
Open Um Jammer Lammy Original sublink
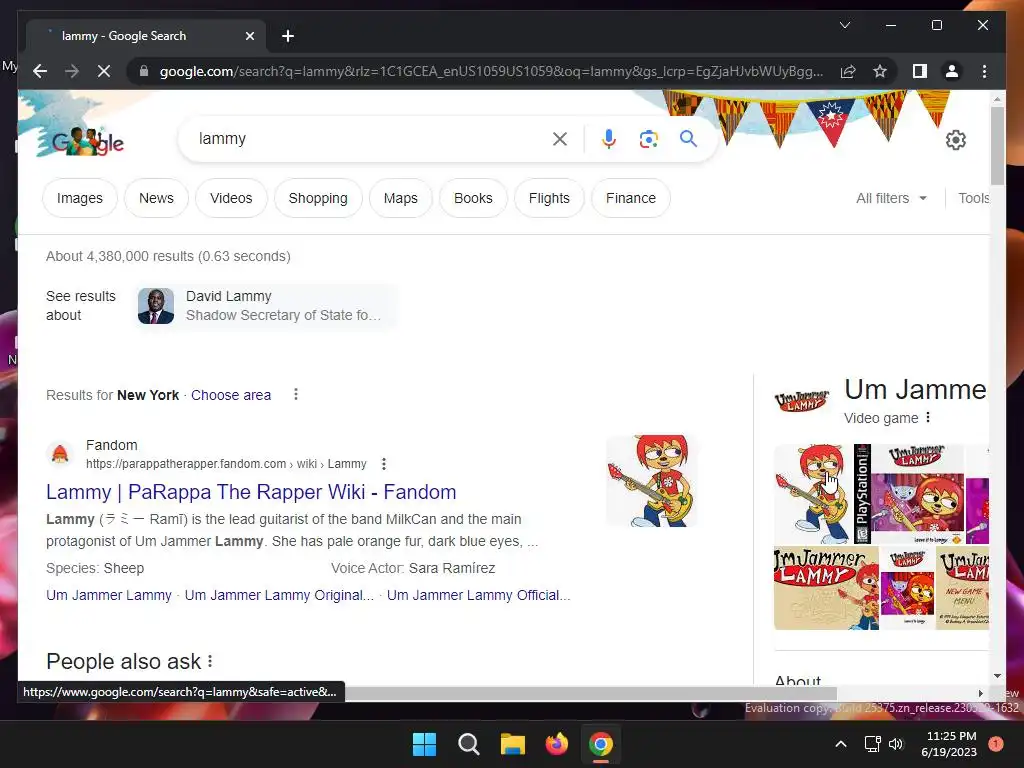(280, 595)
